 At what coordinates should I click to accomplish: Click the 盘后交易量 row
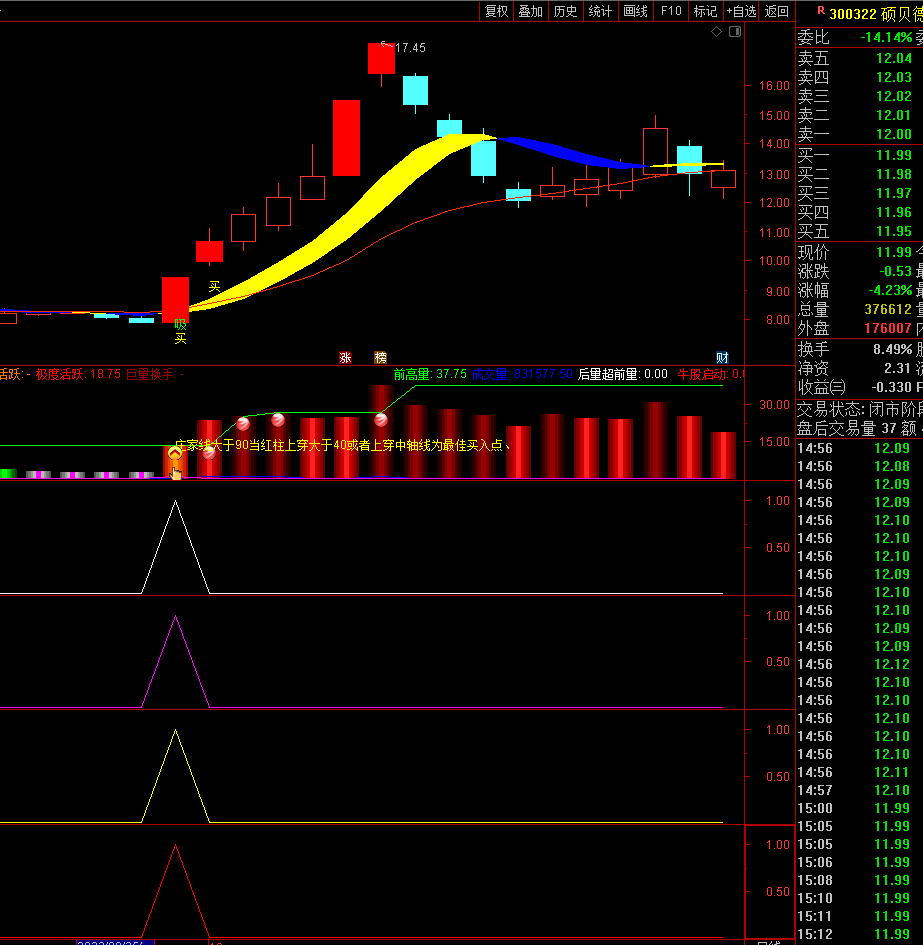click(860, 429)
